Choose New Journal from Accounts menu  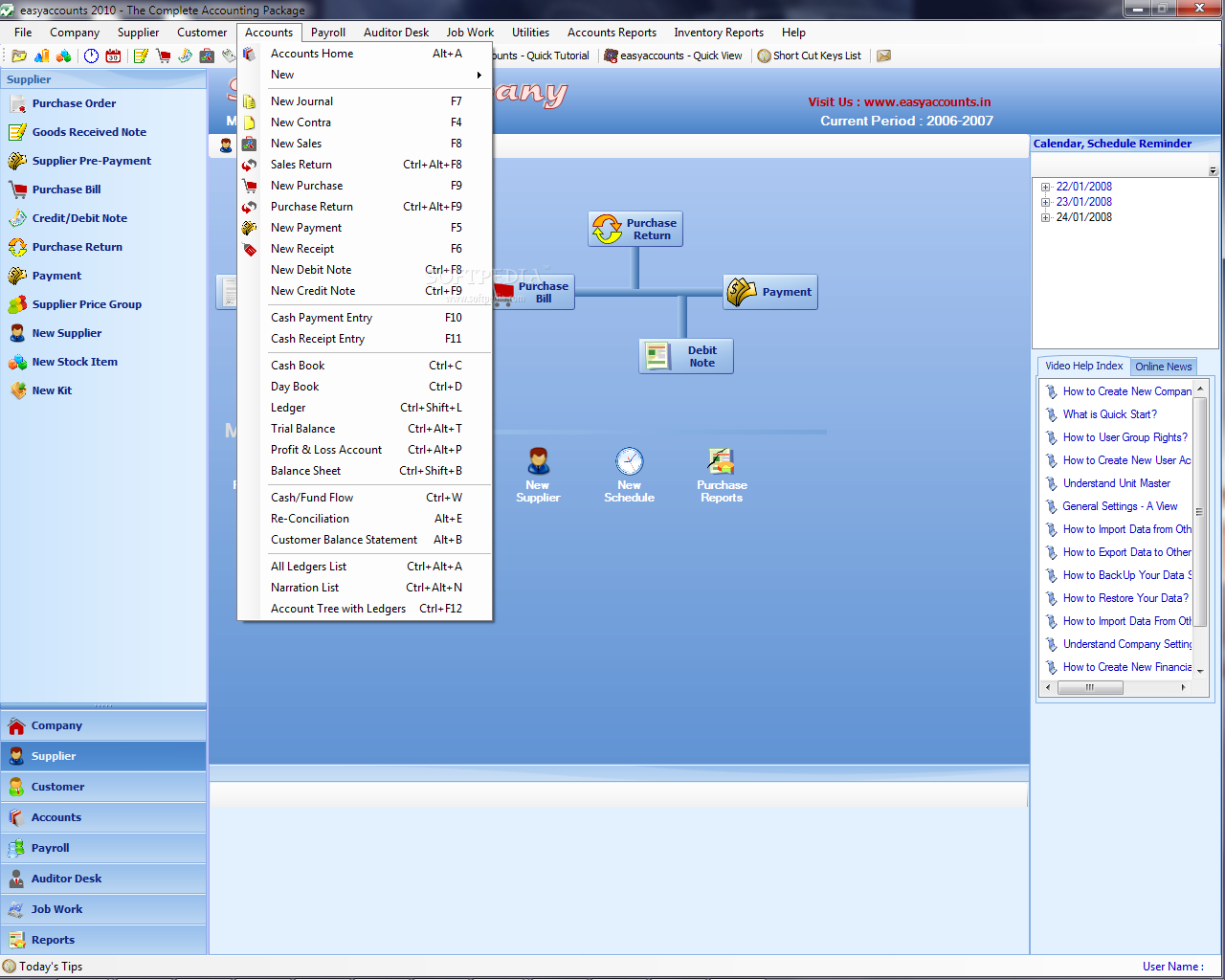coord(365,101)
